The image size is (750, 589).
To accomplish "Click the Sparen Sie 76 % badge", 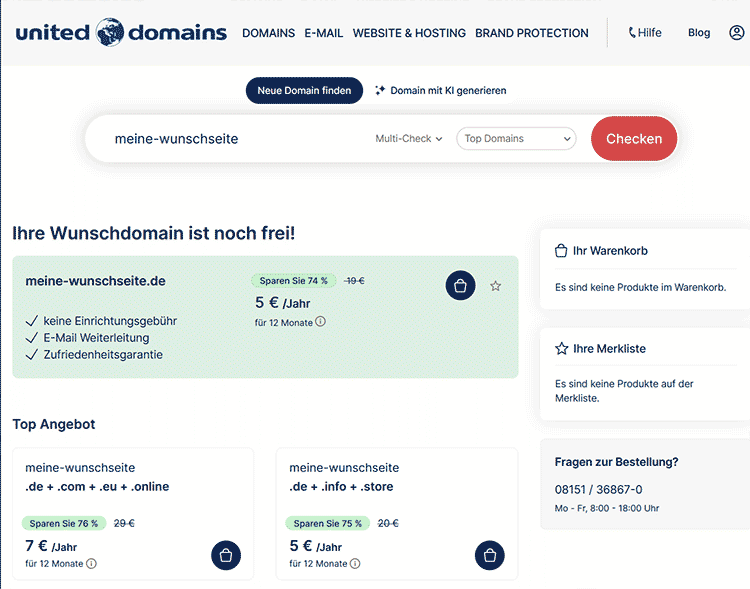I will point(64,523).
